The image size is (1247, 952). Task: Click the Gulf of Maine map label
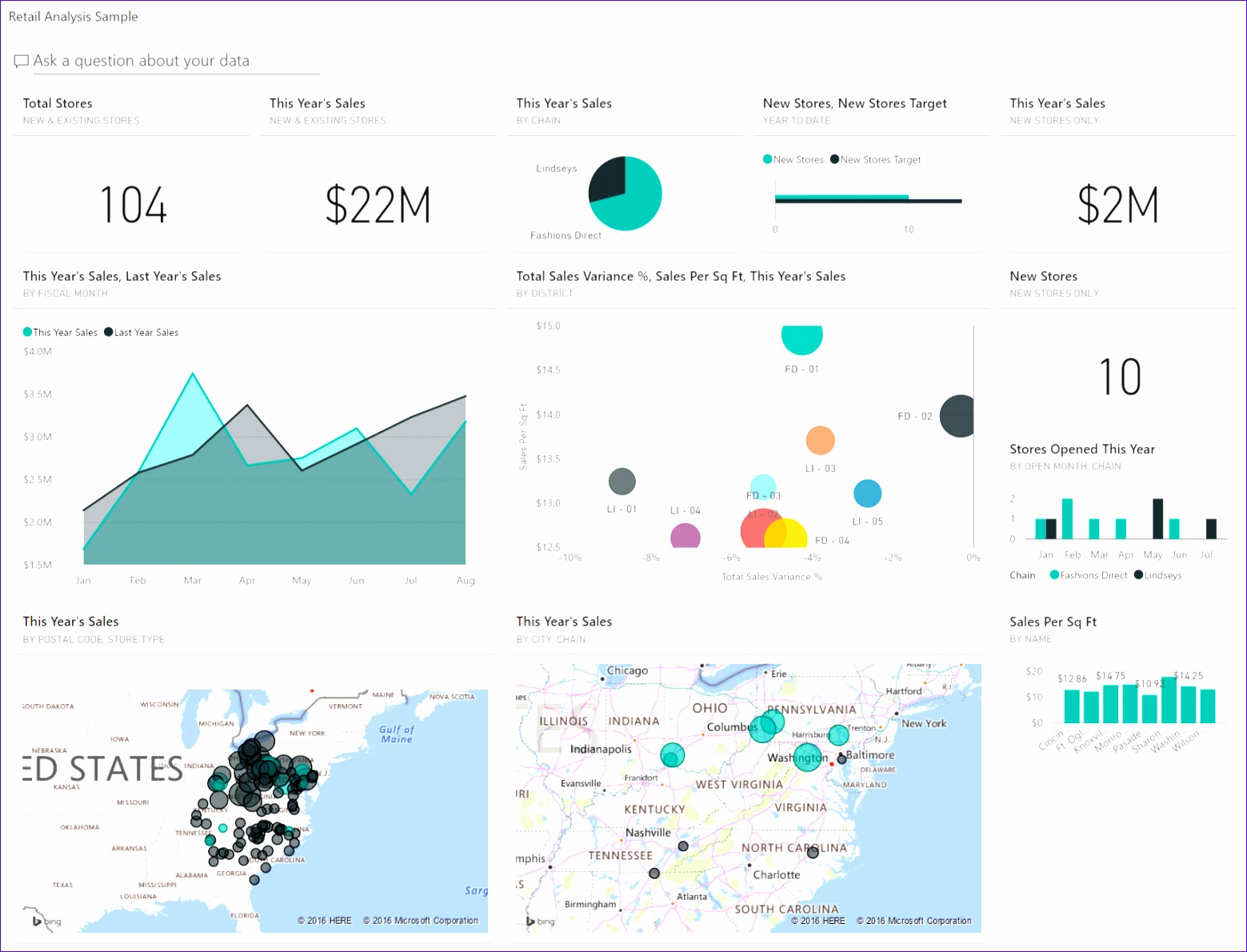pyautogui.click(x=397, y=734)
